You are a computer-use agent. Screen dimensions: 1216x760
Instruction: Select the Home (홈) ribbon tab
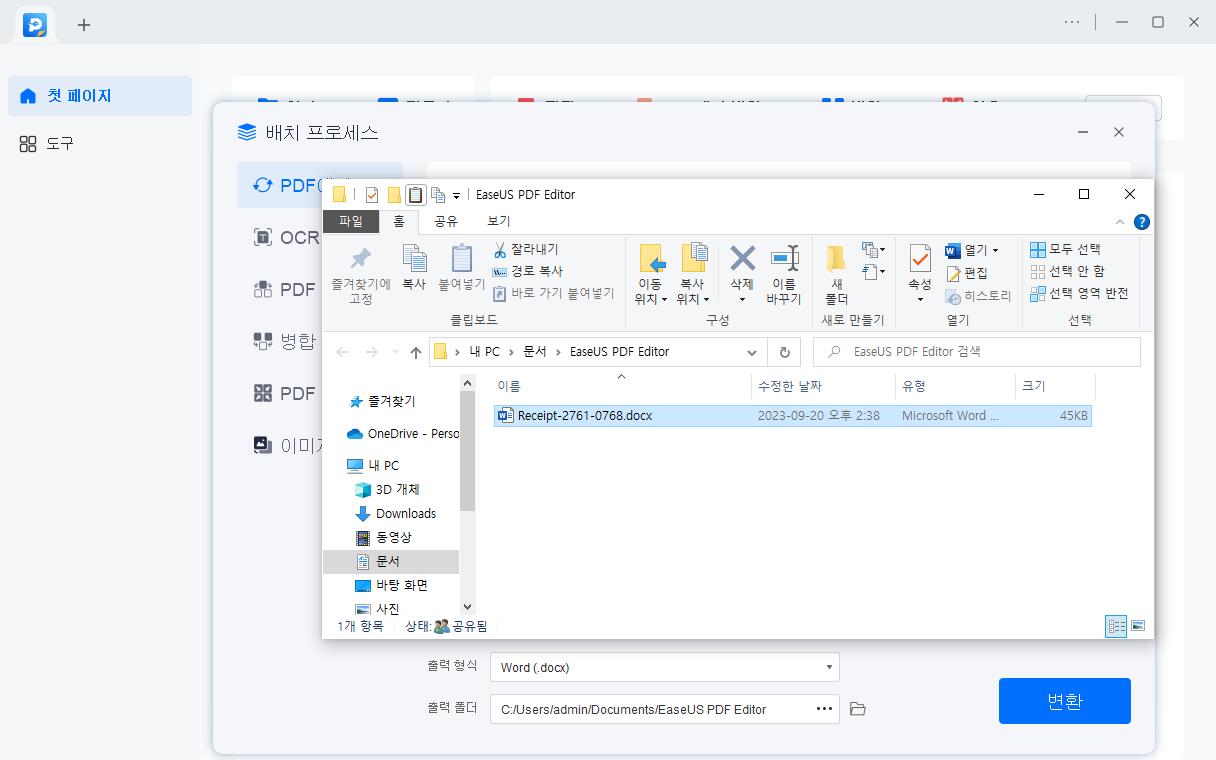pos(399,221)
